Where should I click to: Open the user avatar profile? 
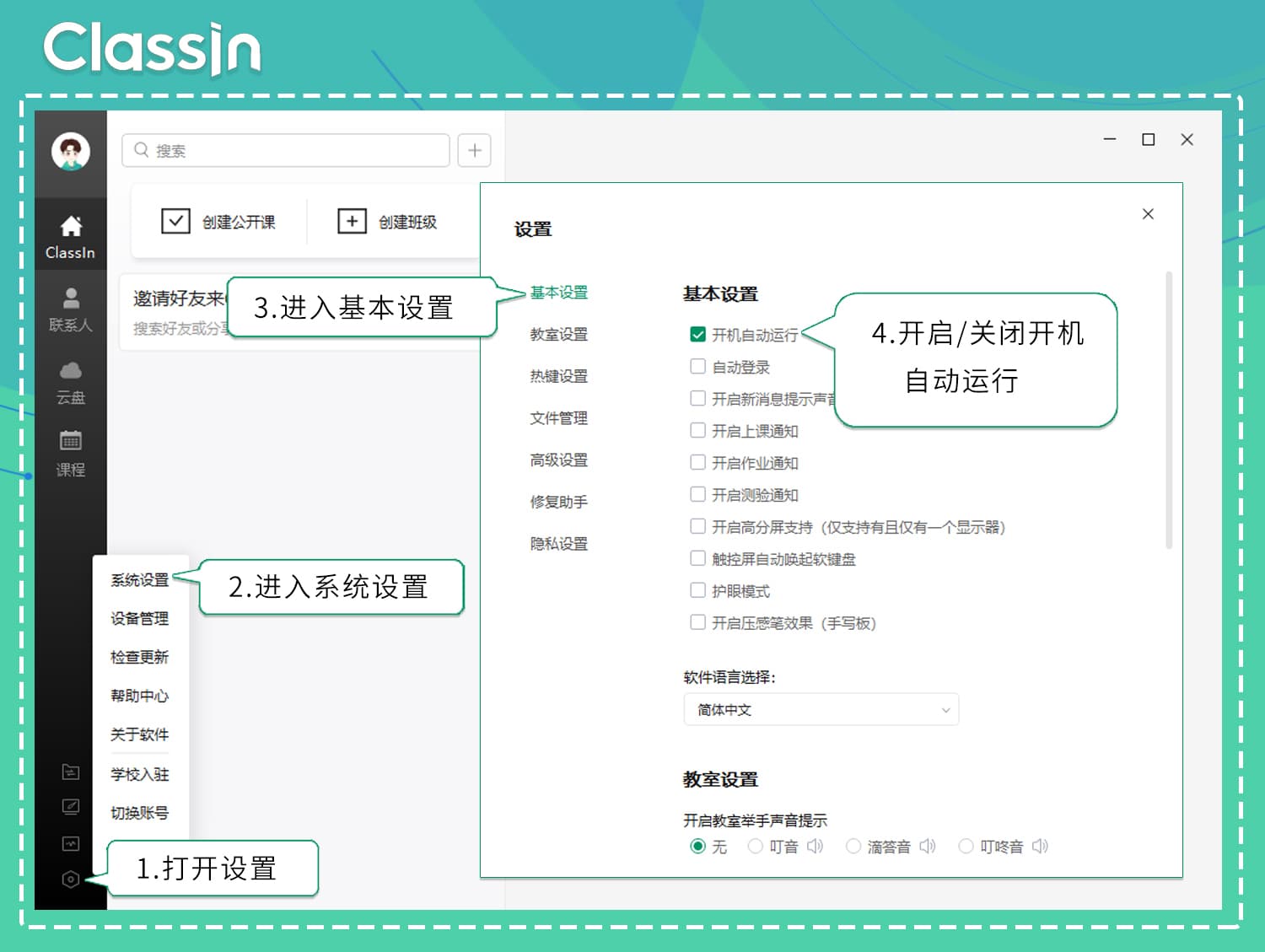(x=71, y=152)
